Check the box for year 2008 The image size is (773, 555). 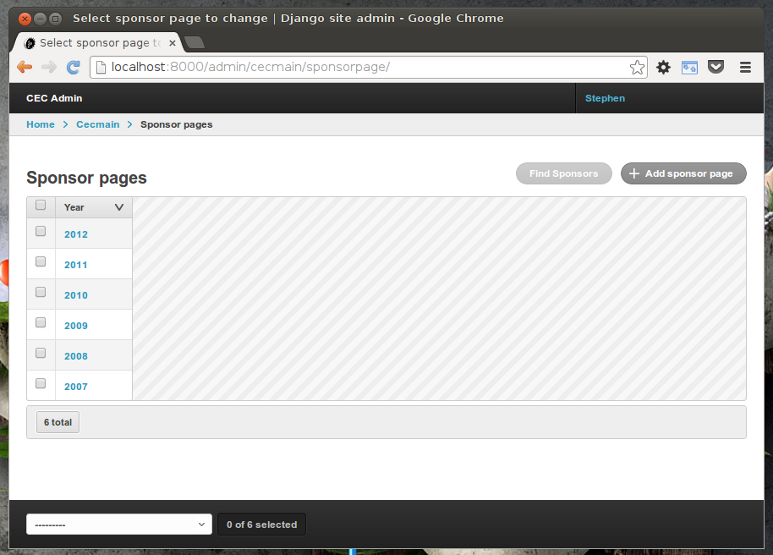coord(40,352)
